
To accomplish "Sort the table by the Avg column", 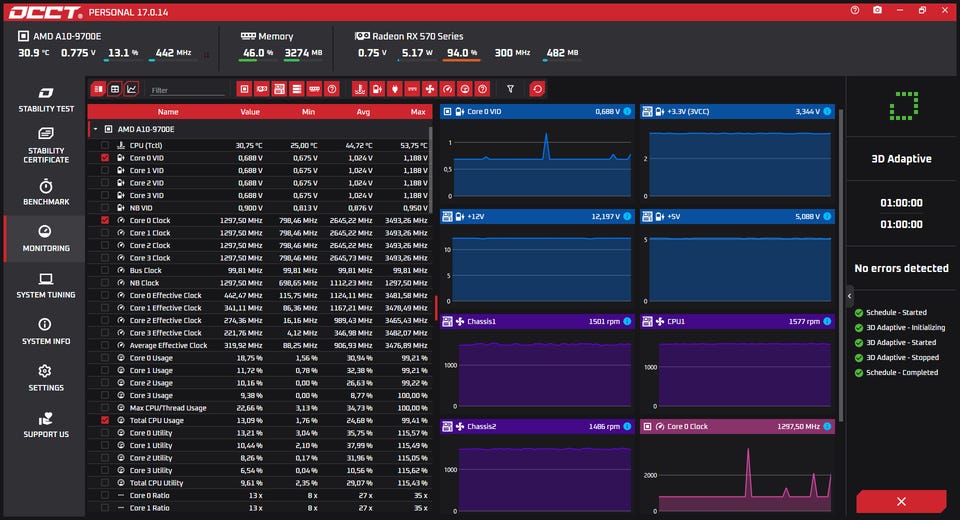I will click(363, 112).
